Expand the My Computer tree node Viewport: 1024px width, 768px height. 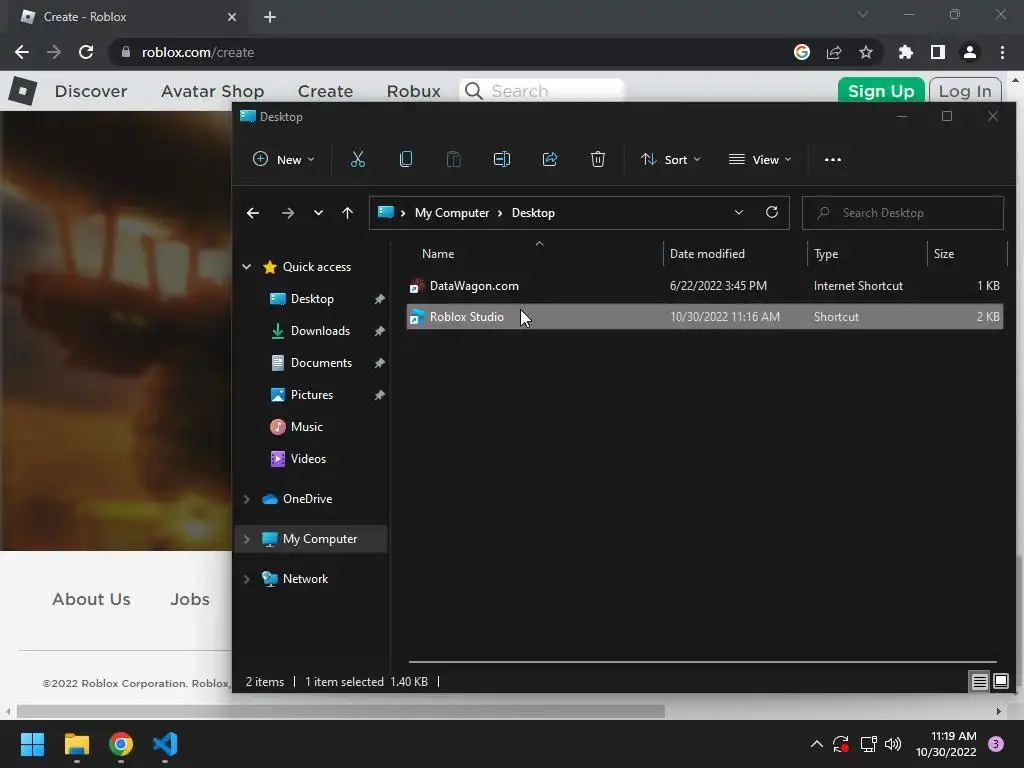point(247,539)
